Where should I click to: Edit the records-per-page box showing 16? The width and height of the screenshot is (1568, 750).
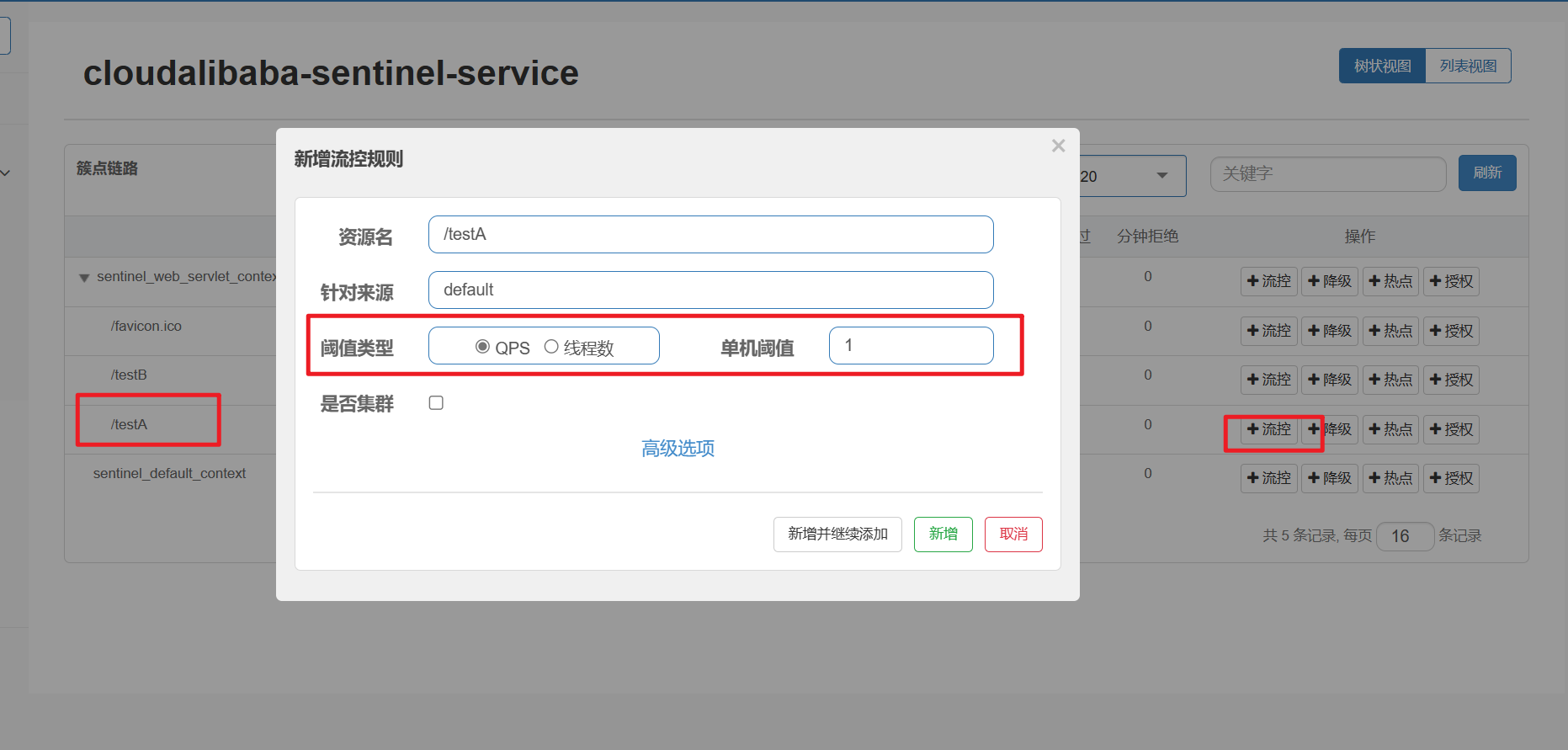coord(1405,536)
